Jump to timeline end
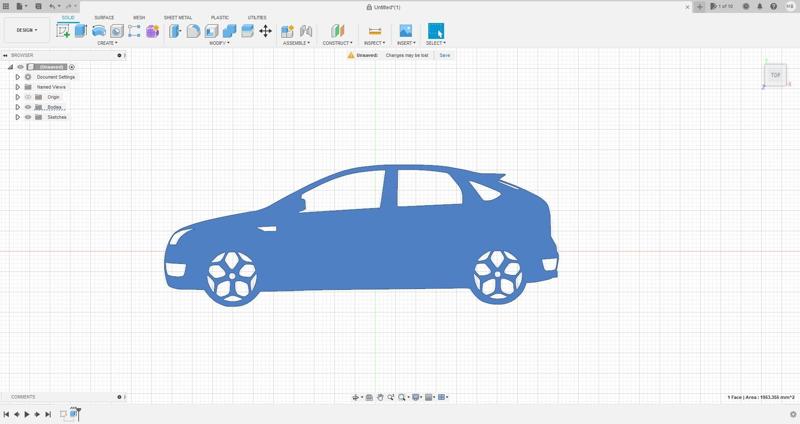800x424 pixels. pyautogui.click(x=48, y=414)
